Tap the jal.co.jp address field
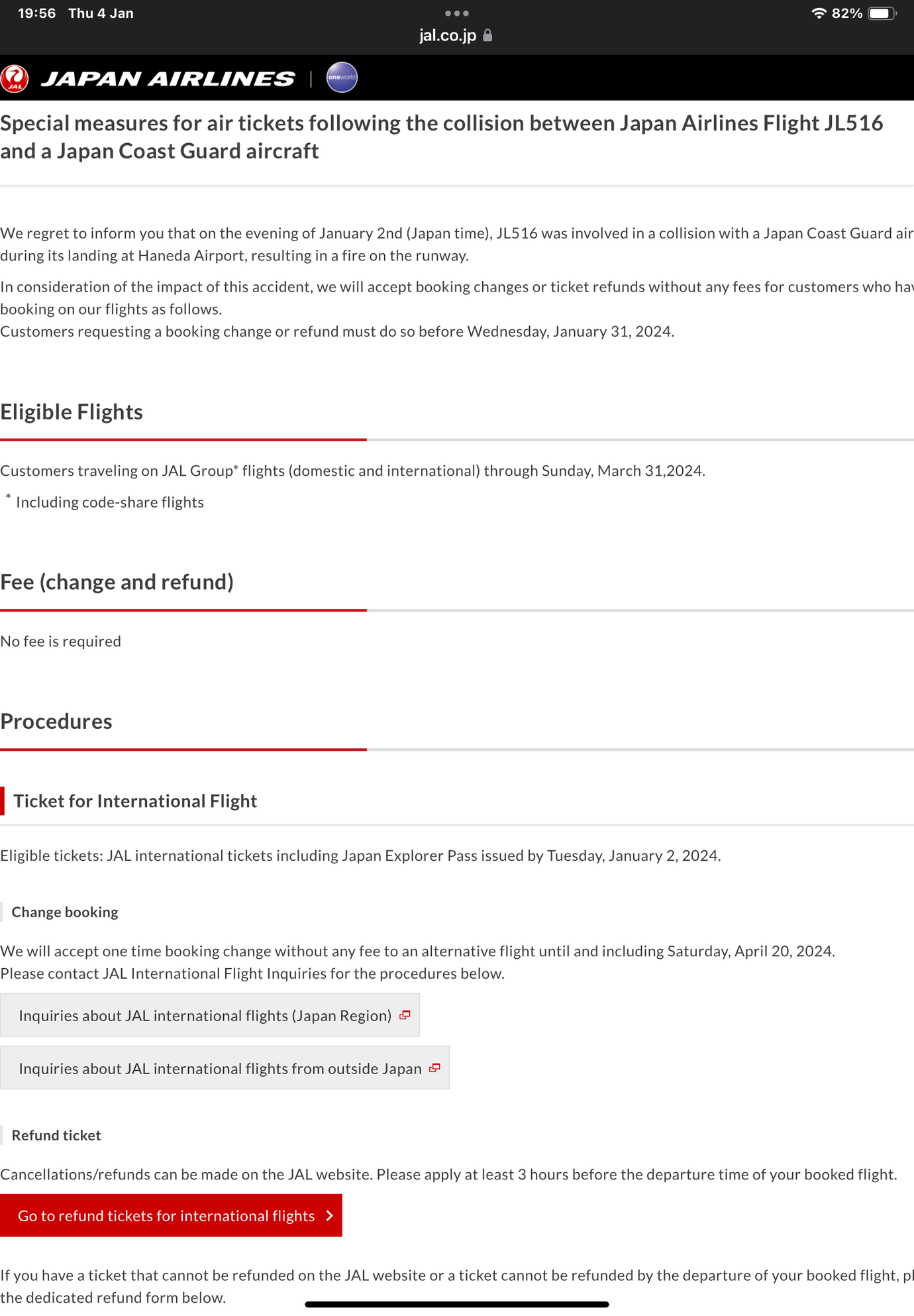Screen dimensions: 914x1316 pyautogui.click(x=448, y=36)
